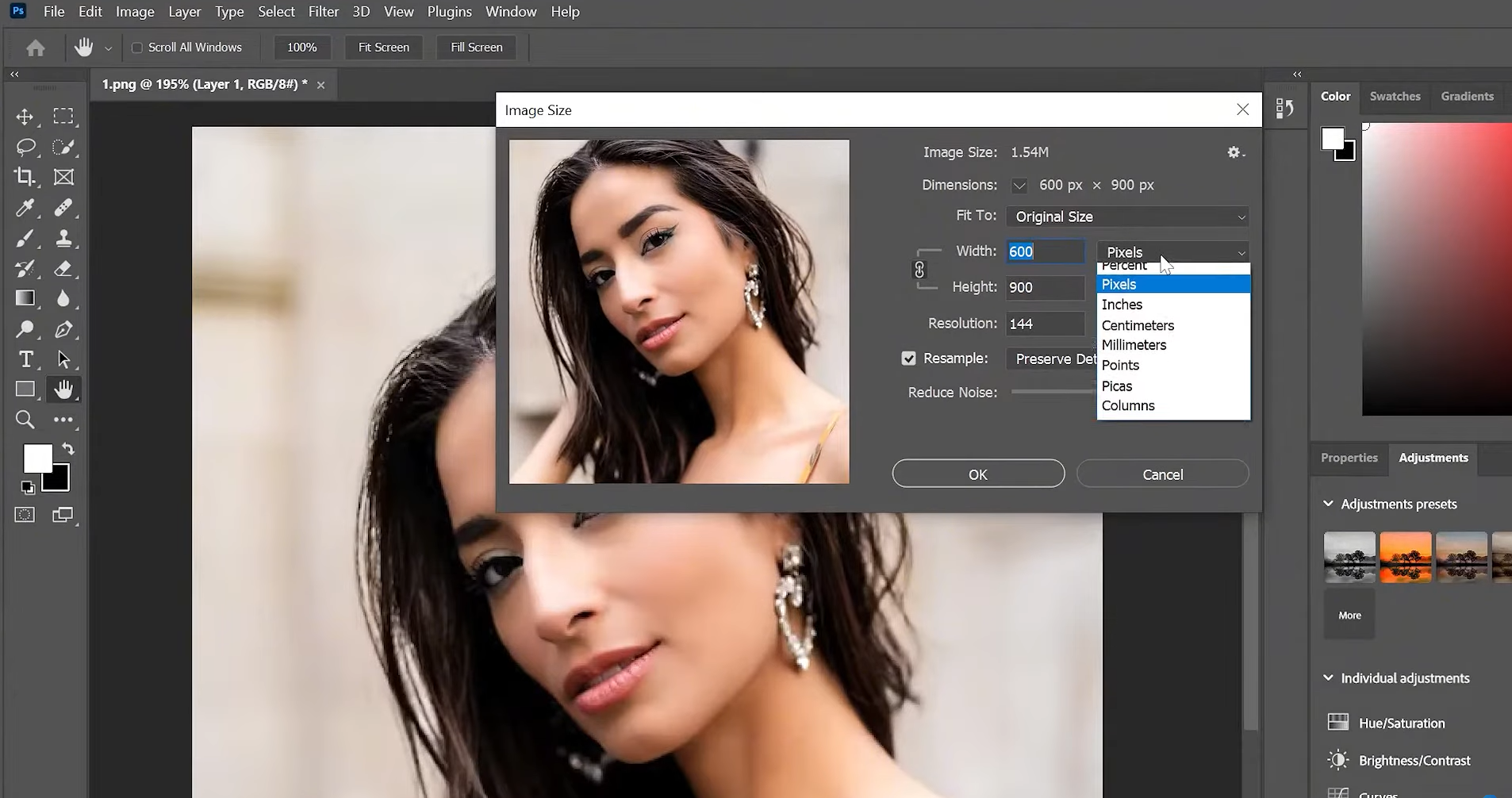Viewport: 1512px width, 798px height.
Task: Click inside the Height input field
Action: [1045, 287]
